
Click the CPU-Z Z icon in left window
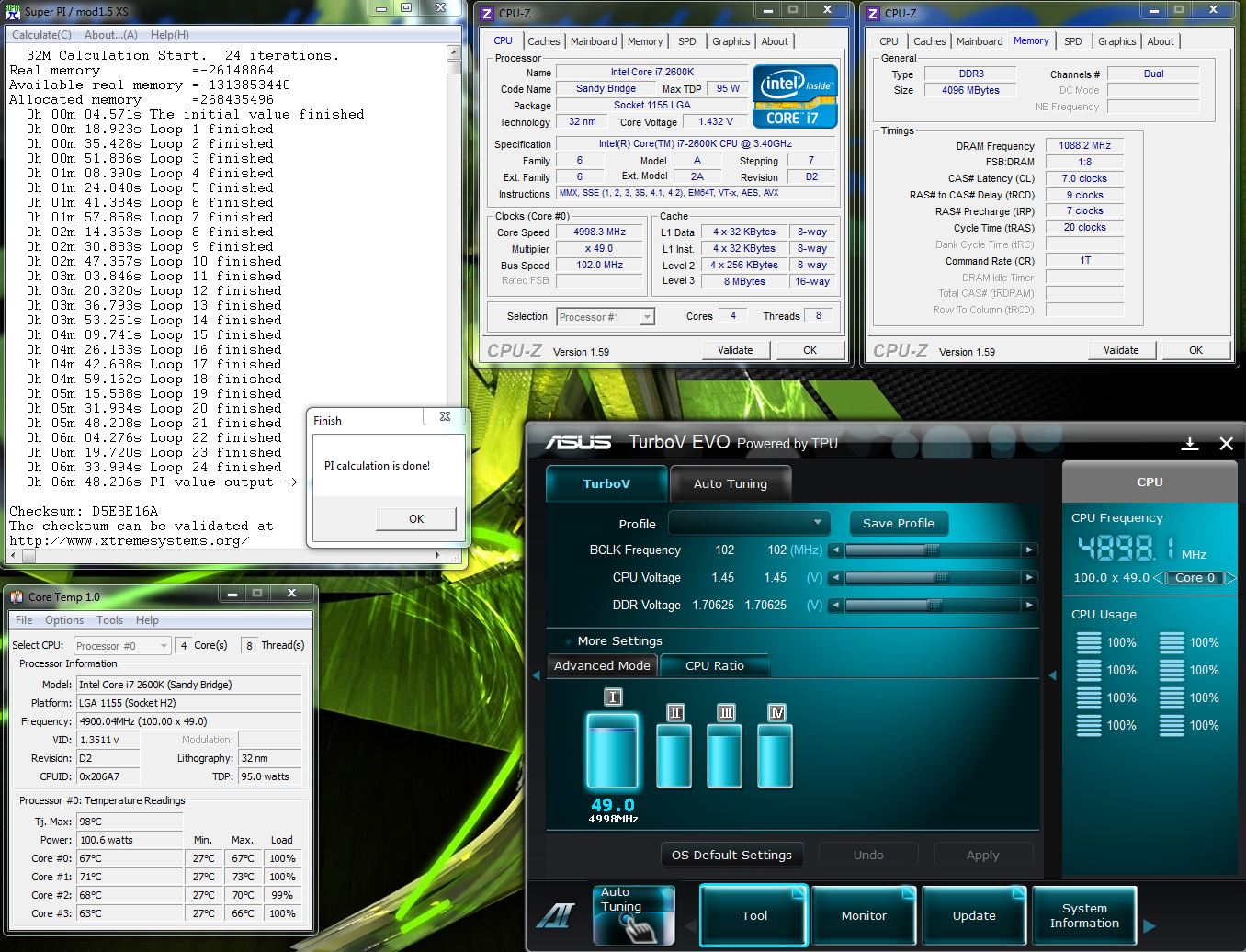click(487, 14)
